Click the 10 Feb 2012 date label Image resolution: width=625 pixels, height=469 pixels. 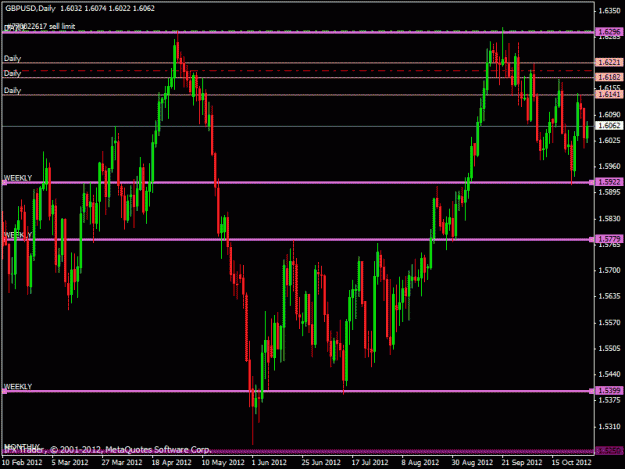coord(22,462)
